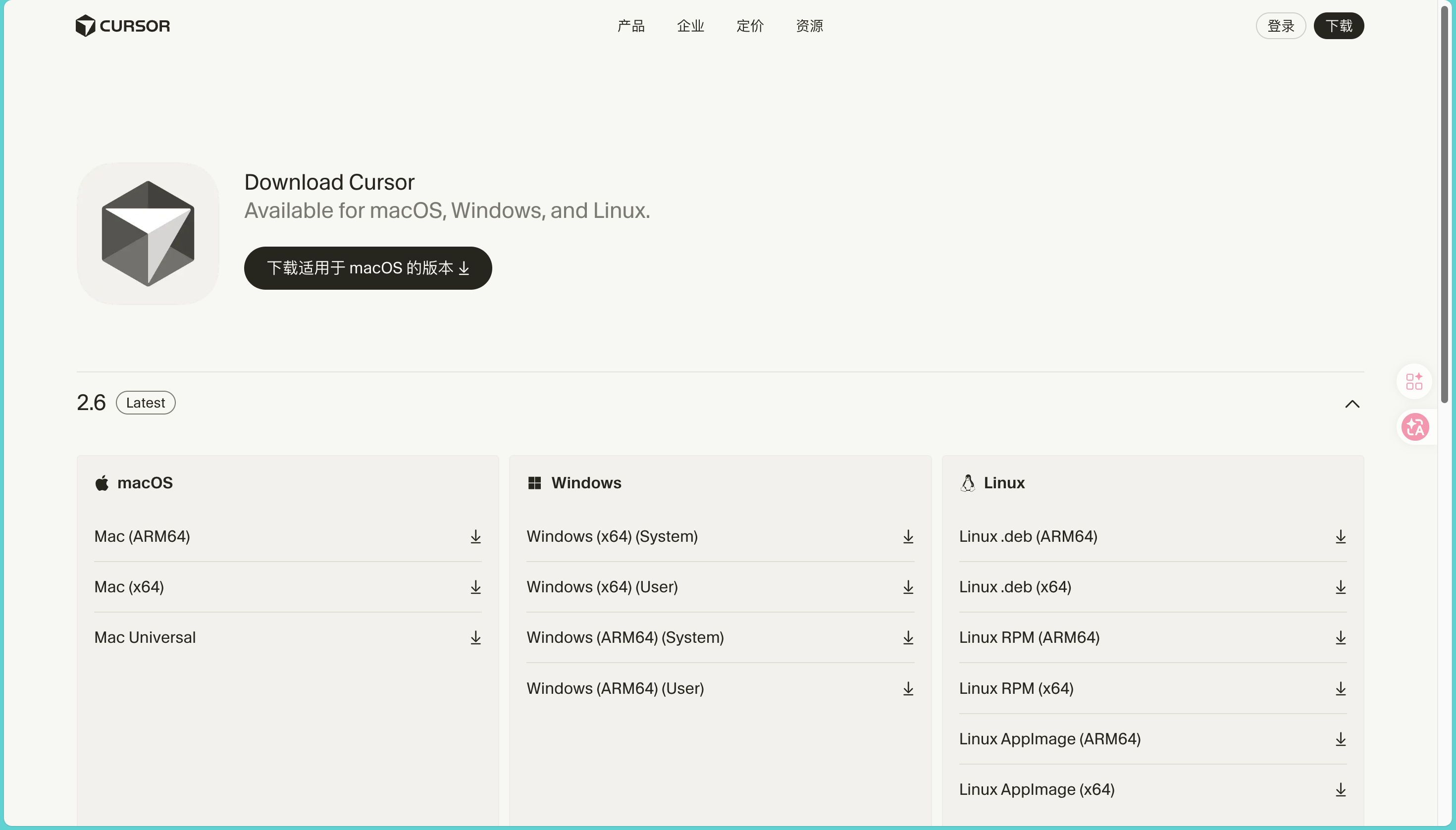The width and height of the screenshot is (1456, 830).
Task: Click download icon for Mac (ARM64)
Action: [x=475, y=536]
